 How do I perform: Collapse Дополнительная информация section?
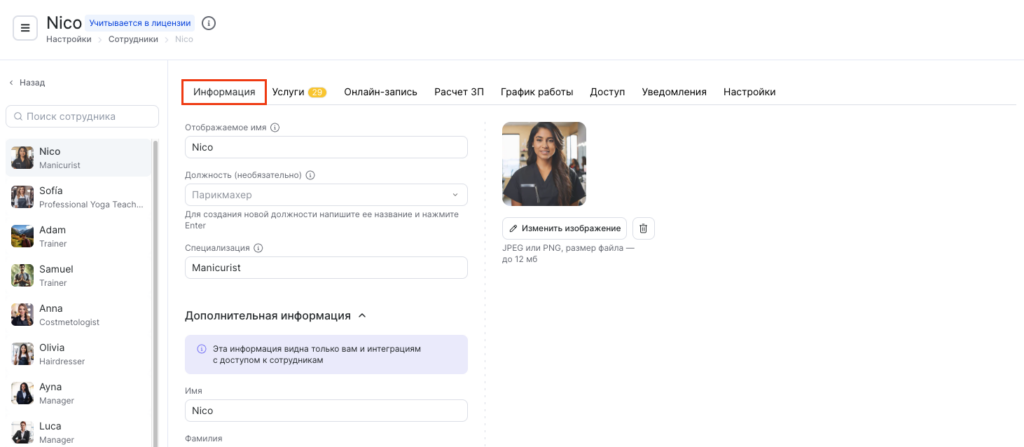pyautogui.click(x=362, y=316)
